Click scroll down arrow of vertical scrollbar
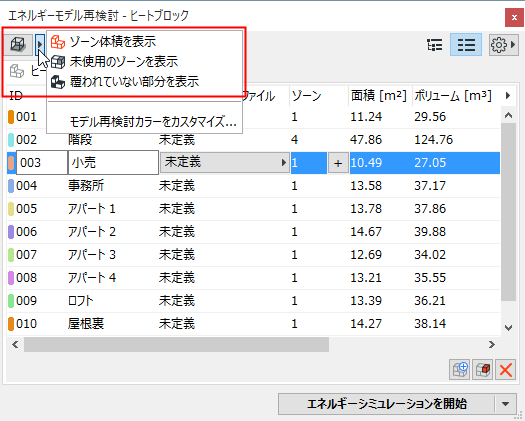The image size is (525, 421). [508, 328]
